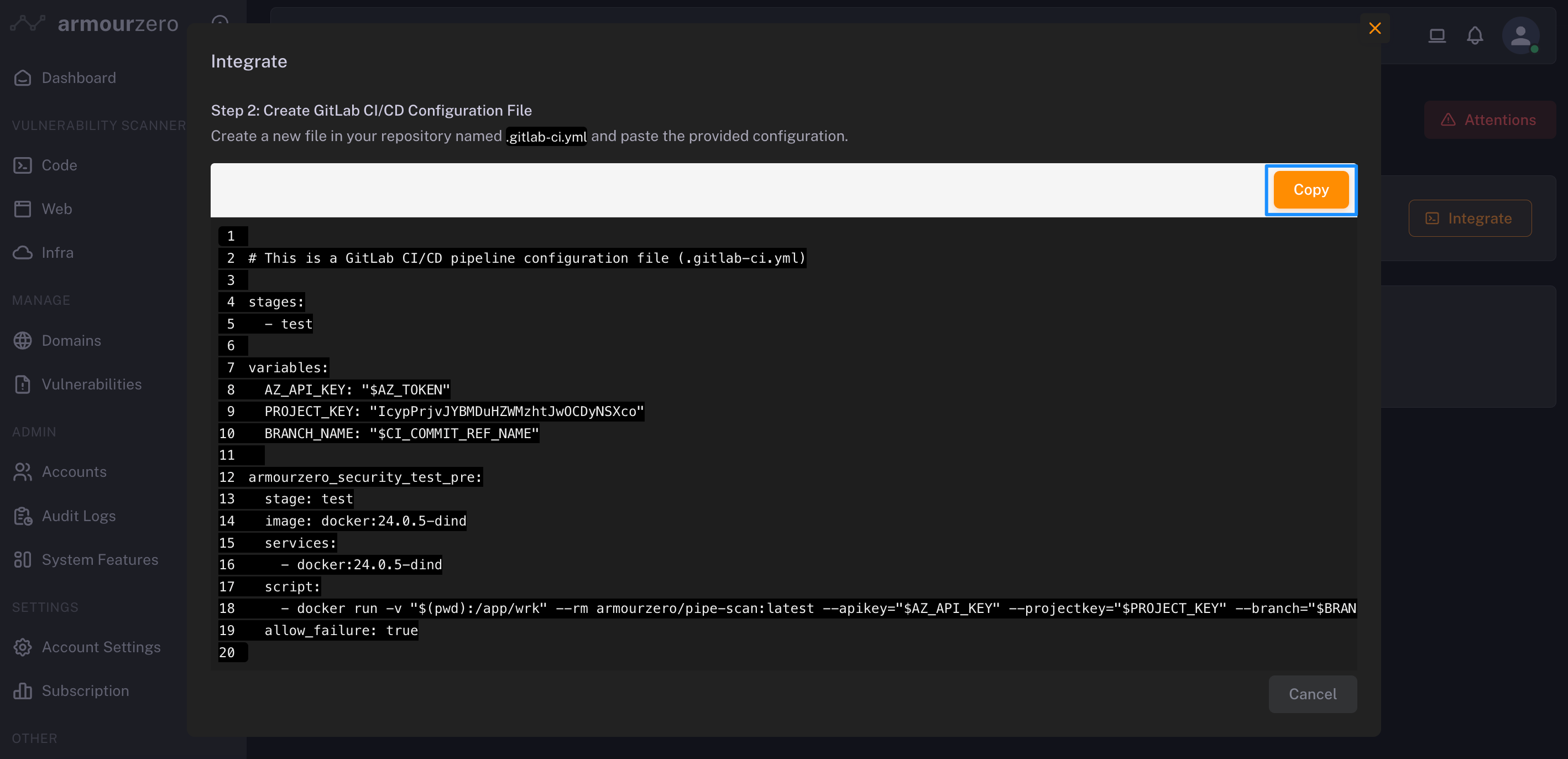Screen dimensions: 1568x759
Task: Click the PROJECT_KEY line in the code
Action: (x=453, y=411)
